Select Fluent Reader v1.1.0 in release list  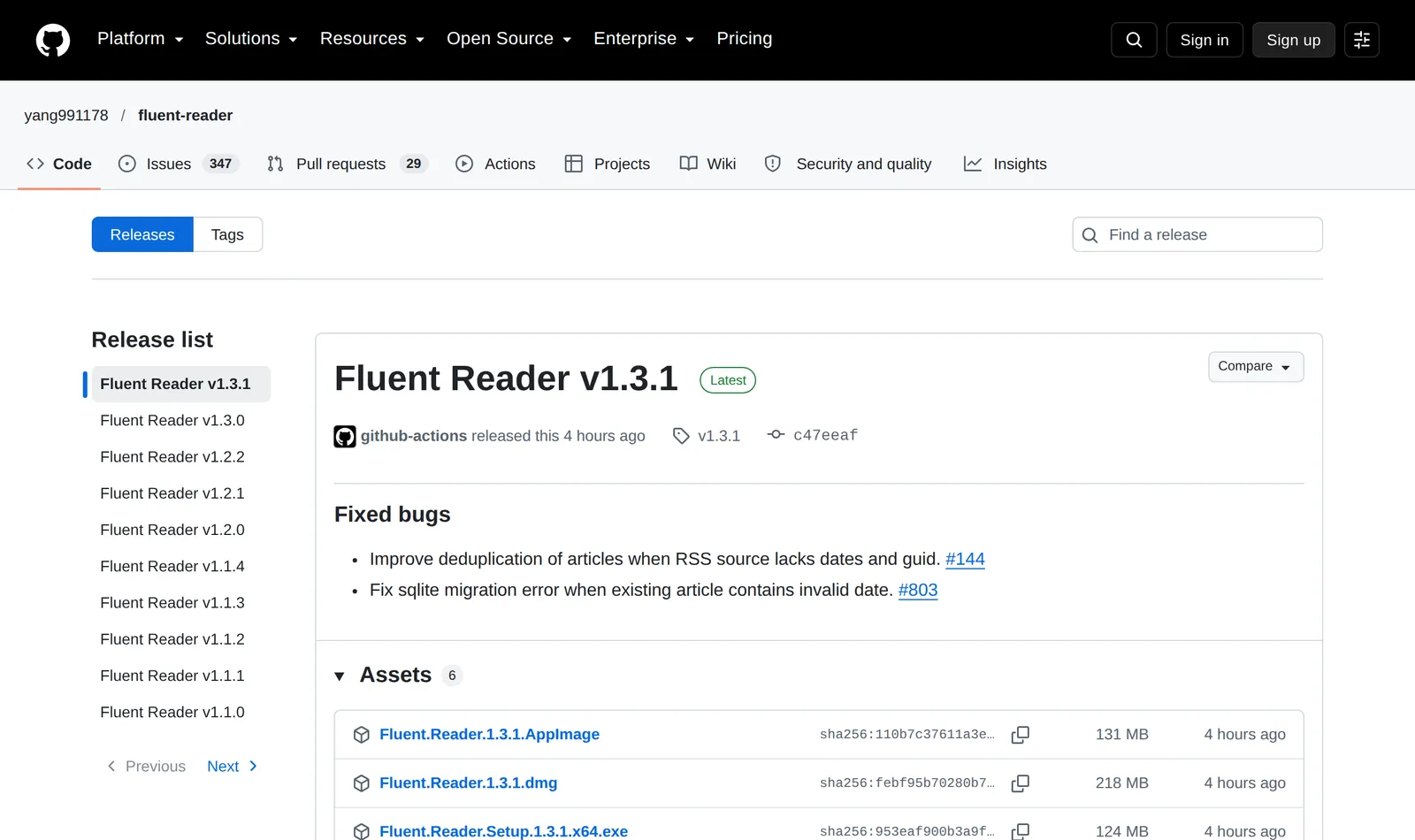coord(172,713)
